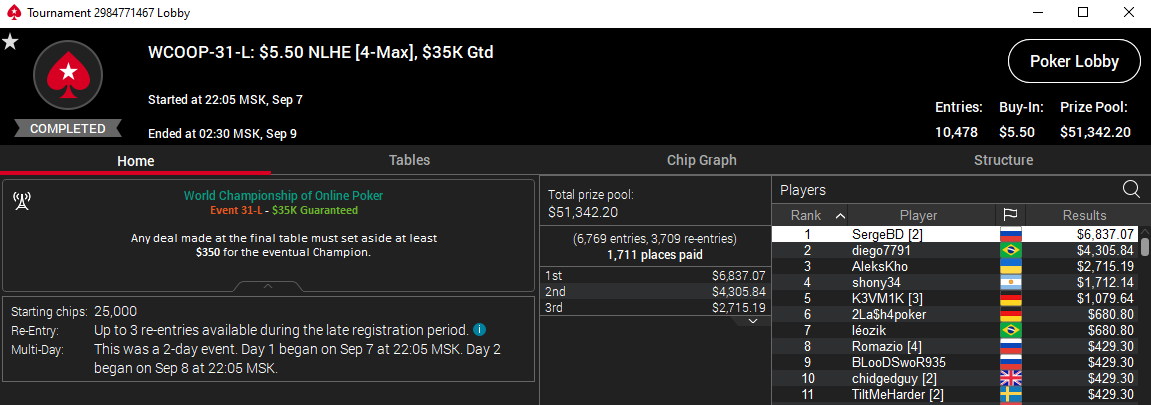Click the broadcast antenna icon
Viewport: 1151px width, 405px height.
point(22,201)
